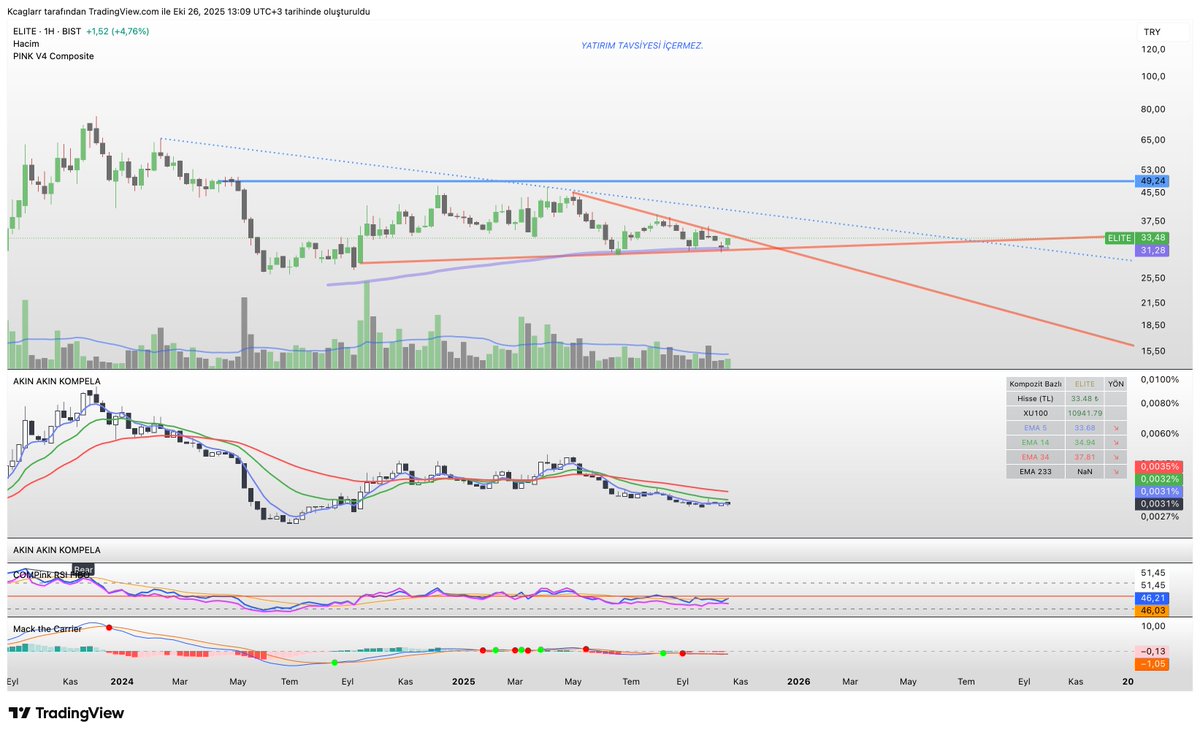Click the 120,0 price axis label
Screen dimensions: 1200x735
1153,49
